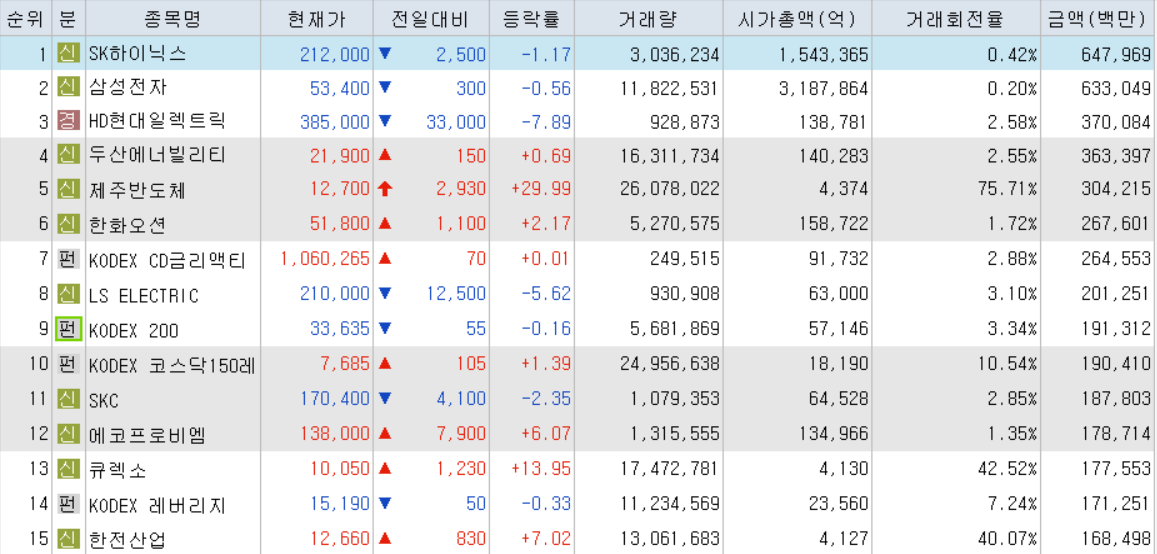
Task: Sort by the 전일대비 column header
Action: click(x=431, y=18)
